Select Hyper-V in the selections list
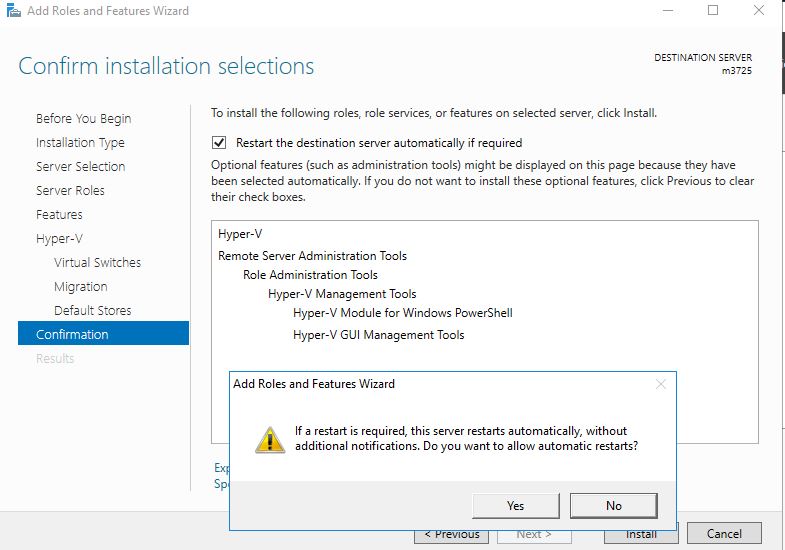 pos(240,234)
